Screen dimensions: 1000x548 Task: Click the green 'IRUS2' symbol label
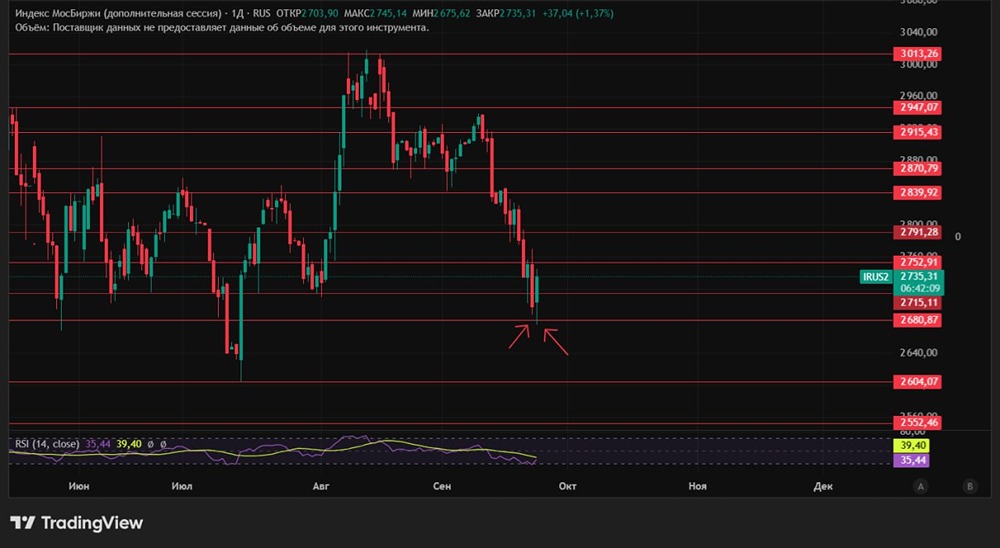pyautogui.click(x=876, y=277)
